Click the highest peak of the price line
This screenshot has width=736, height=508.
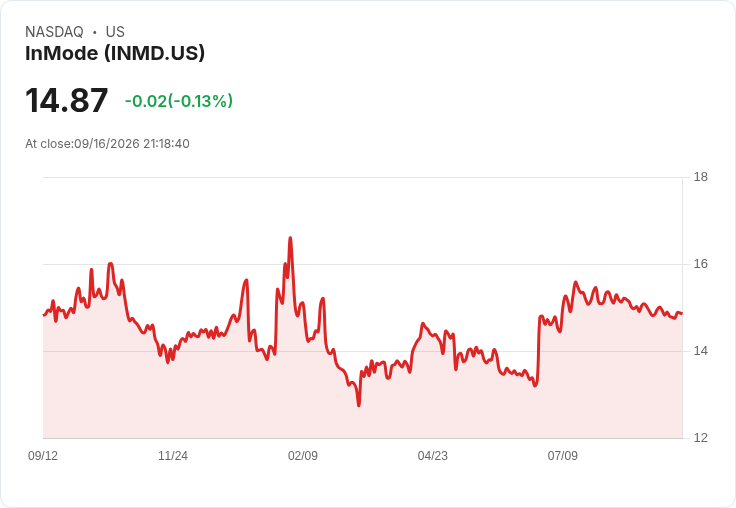(290, 238)
